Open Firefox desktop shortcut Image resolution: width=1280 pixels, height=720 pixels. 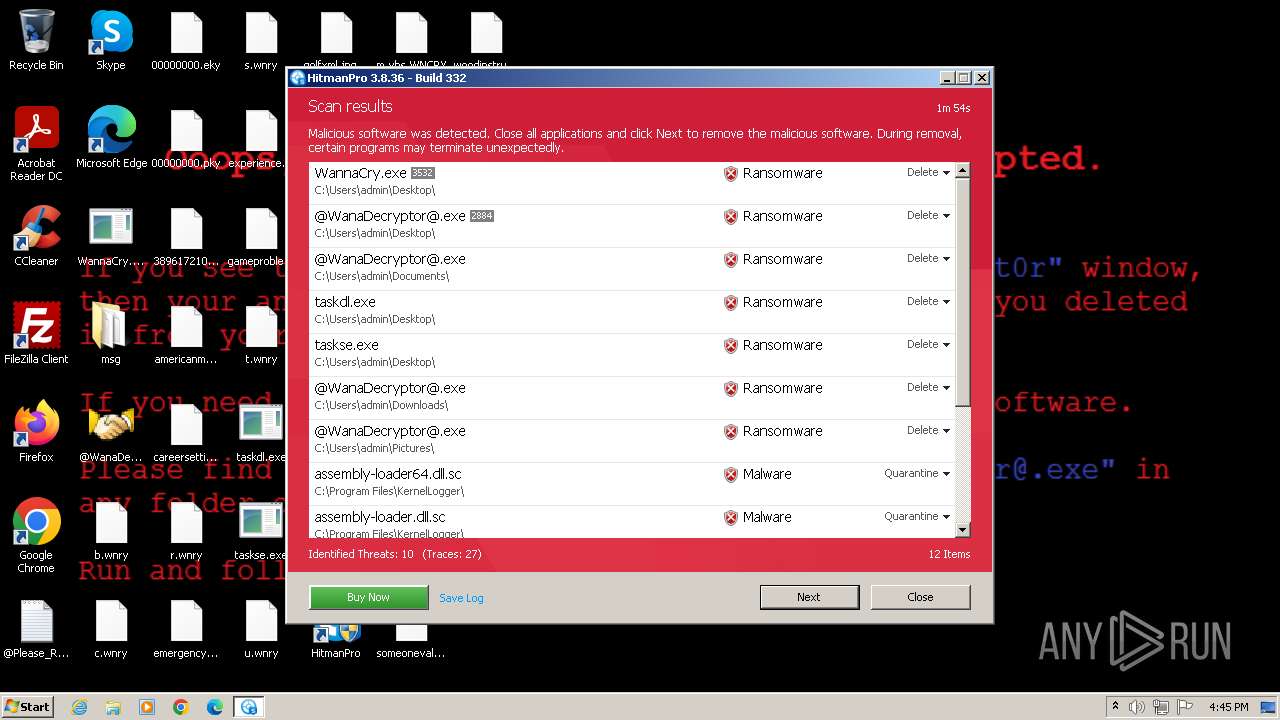coord(36,432)
